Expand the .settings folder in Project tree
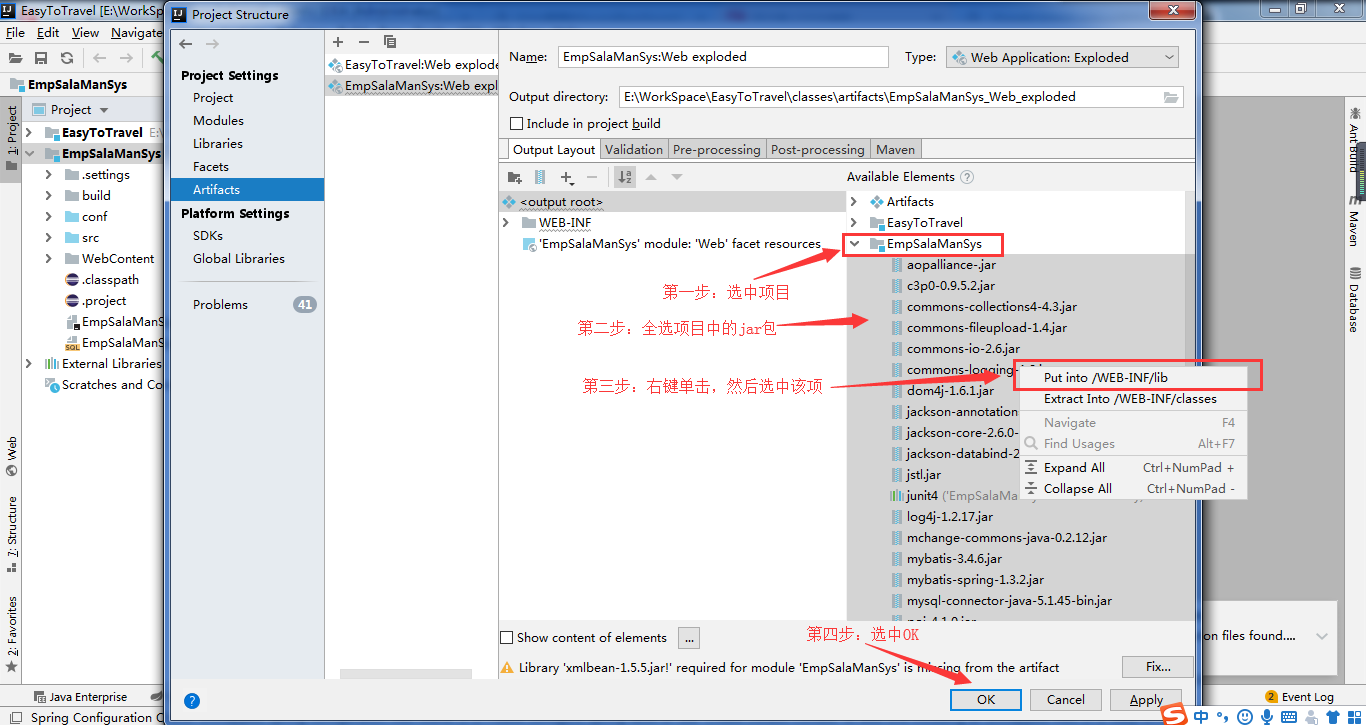The image size is (1366, 725). [48, 174]
